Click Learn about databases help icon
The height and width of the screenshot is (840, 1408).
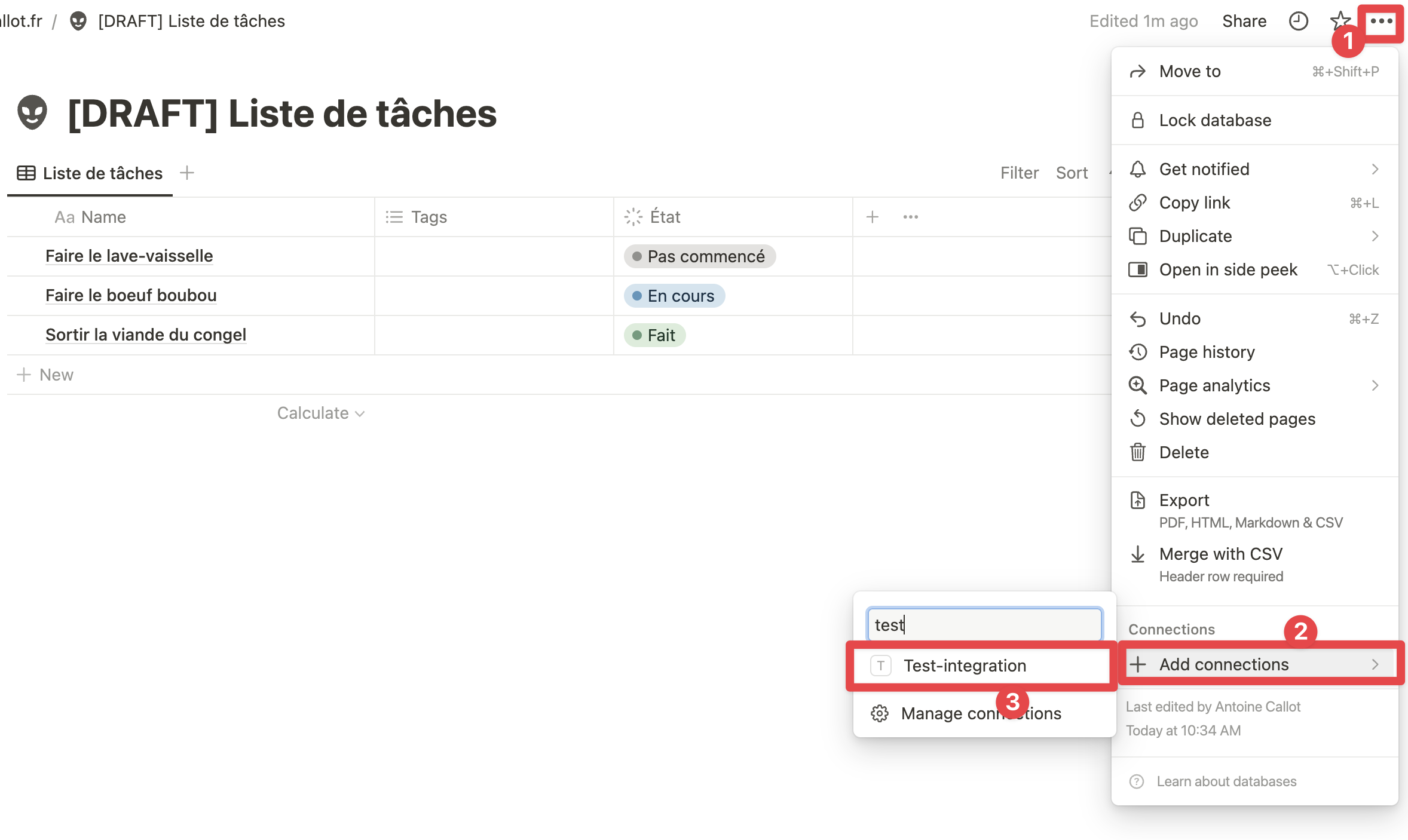click(x=1136, y=781)
